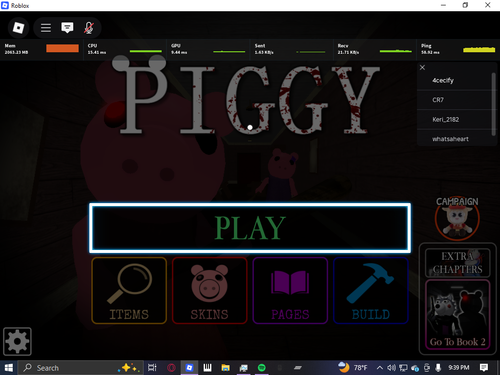Select player whatsaheart in the list
Viewport: 500px width, 375px height.
454,139
